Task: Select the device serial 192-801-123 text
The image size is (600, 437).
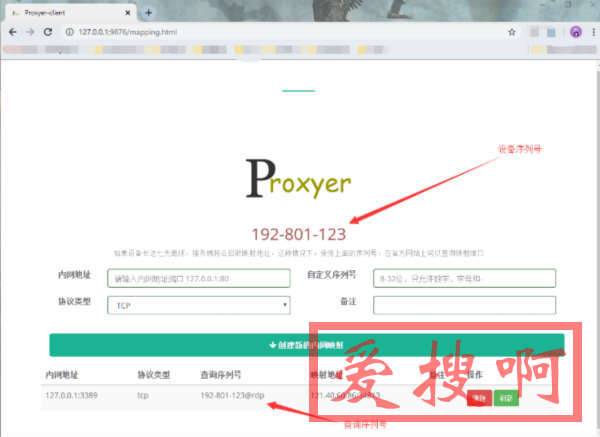Action: tap(299, 234)
